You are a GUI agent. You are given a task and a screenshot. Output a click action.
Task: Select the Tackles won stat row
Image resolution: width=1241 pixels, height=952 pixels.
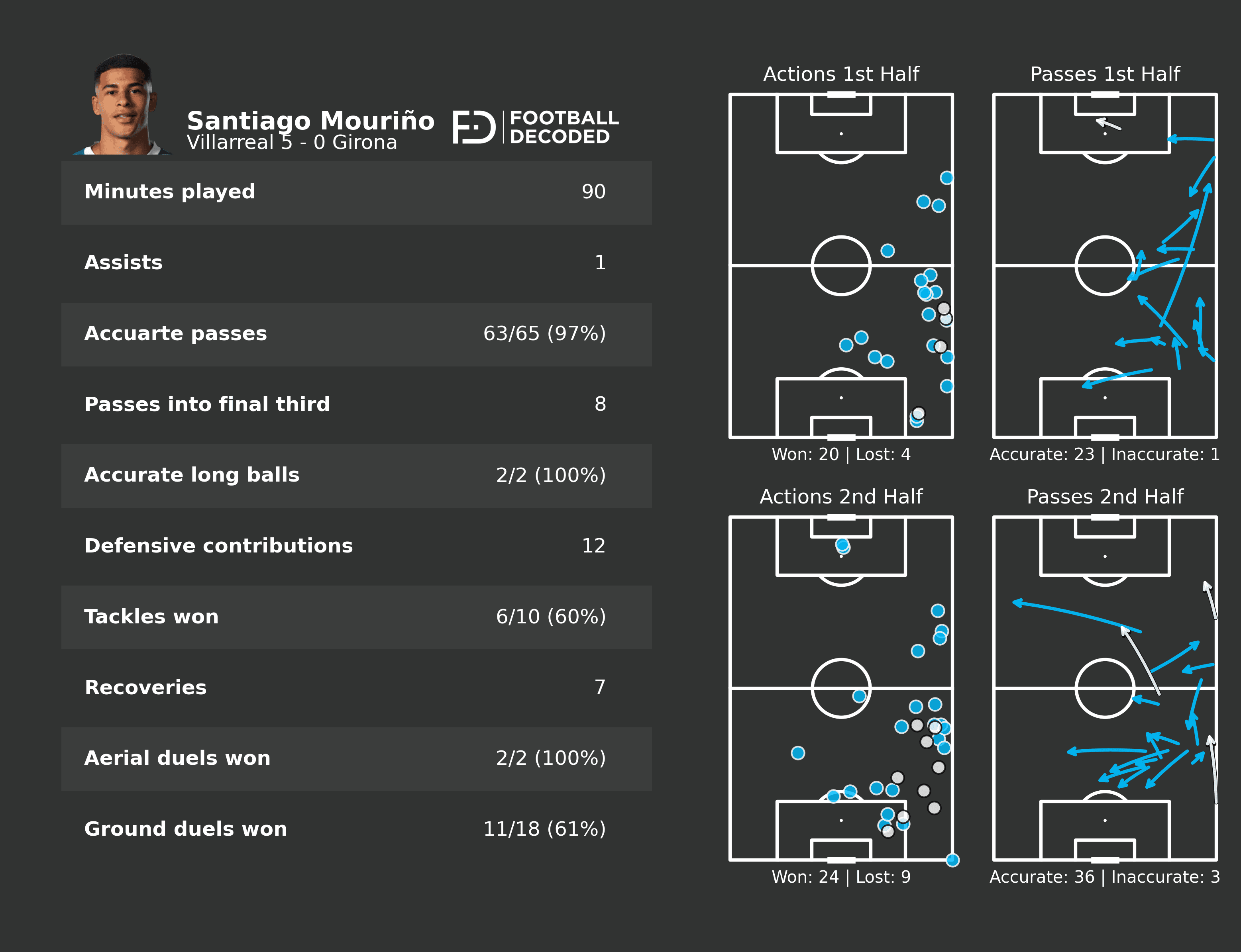[356, 617]
